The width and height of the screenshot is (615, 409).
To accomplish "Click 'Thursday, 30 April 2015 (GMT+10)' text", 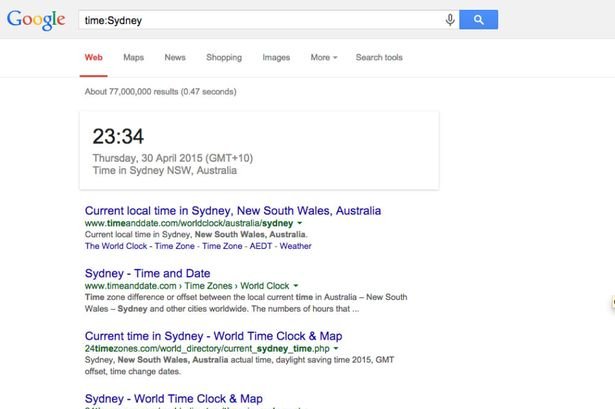I will click(x=173, y=158).
